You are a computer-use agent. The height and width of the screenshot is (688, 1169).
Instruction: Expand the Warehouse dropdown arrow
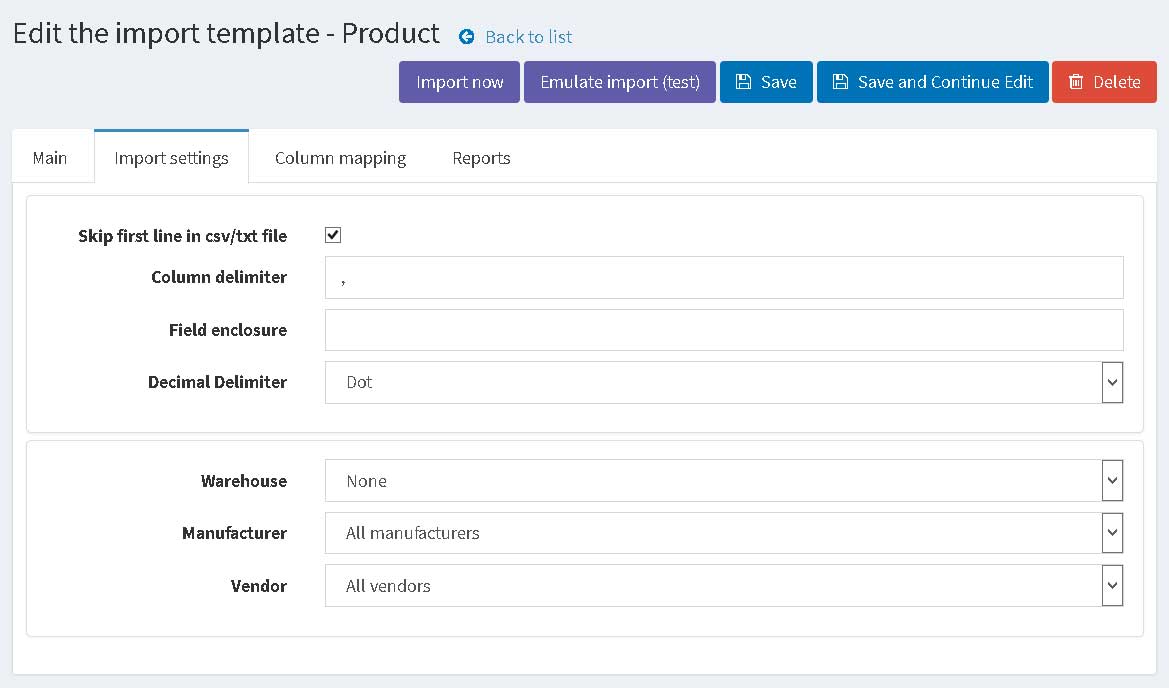click(1112, 481)
